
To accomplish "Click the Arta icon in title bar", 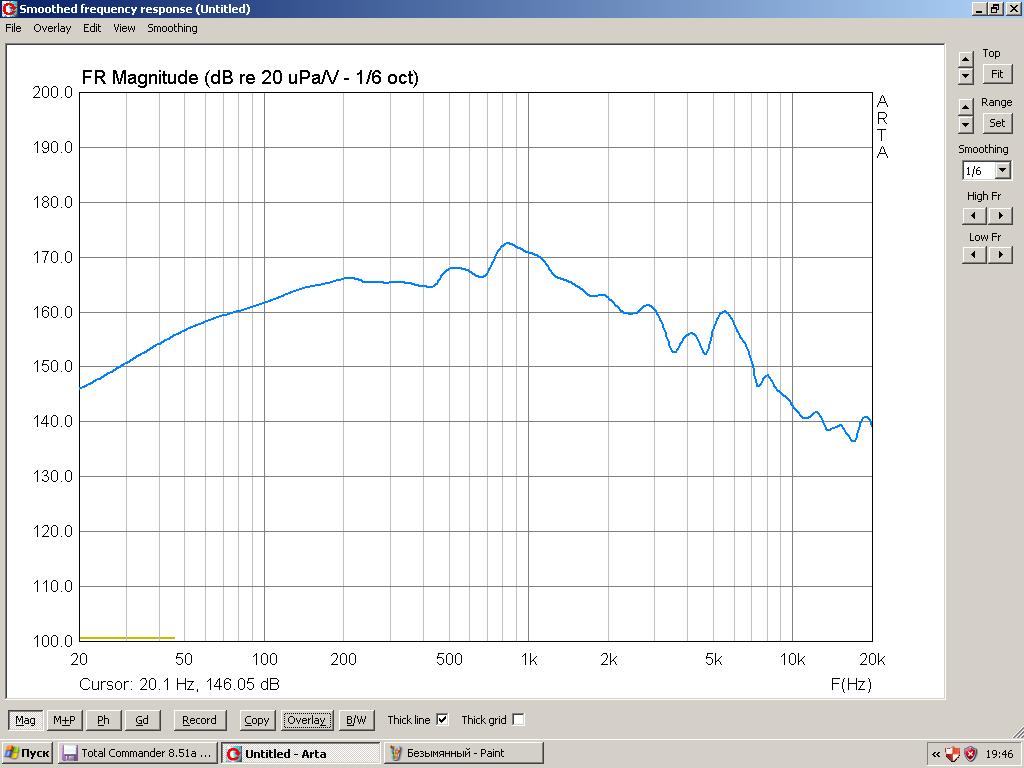I will pyautogui.click(x=9, y=9).
